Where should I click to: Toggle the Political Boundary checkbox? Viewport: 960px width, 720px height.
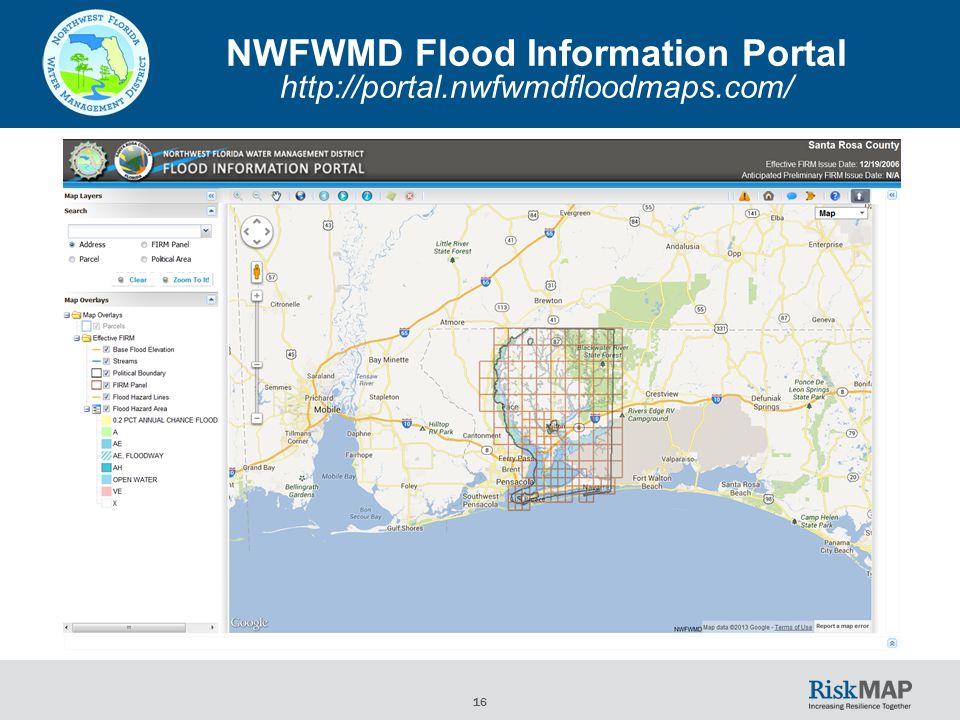point(107,373)
